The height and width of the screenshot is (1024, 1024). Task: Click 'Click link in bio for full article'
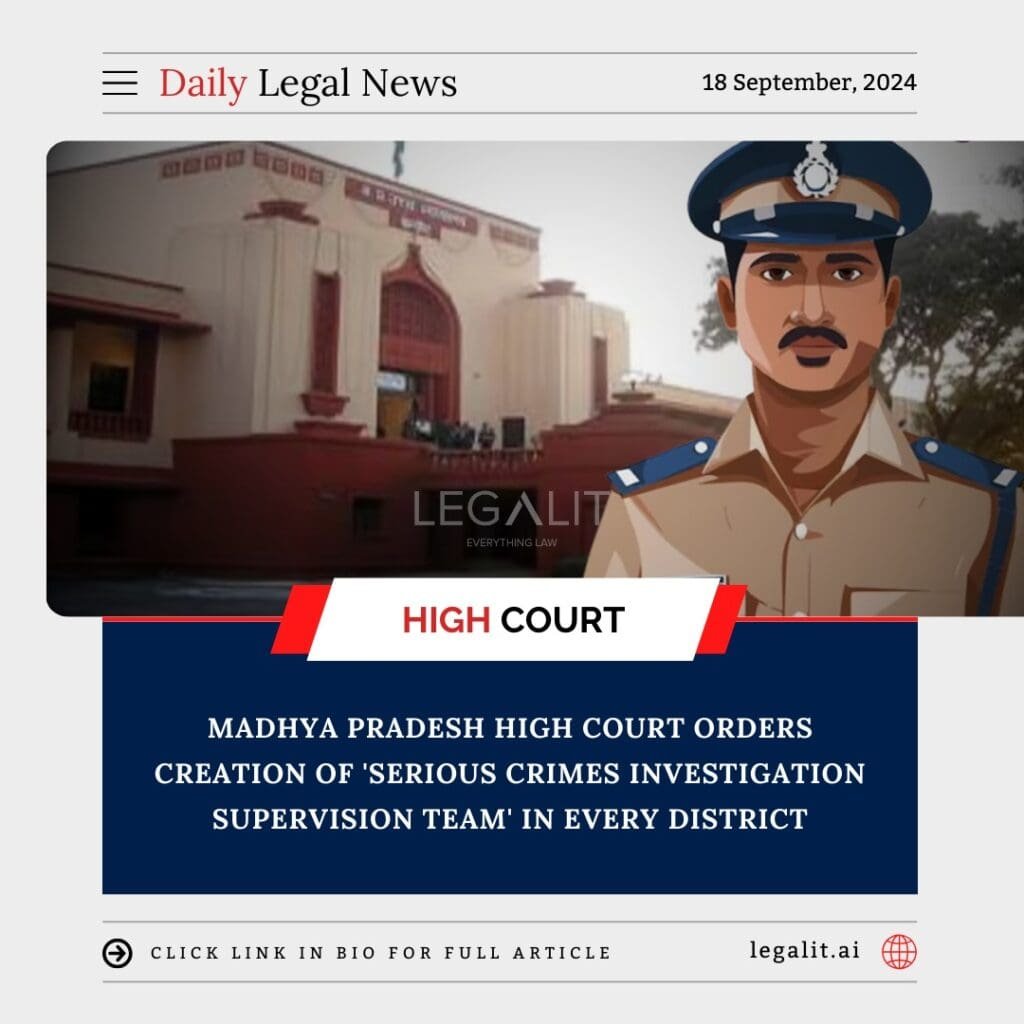click(381, 953)
